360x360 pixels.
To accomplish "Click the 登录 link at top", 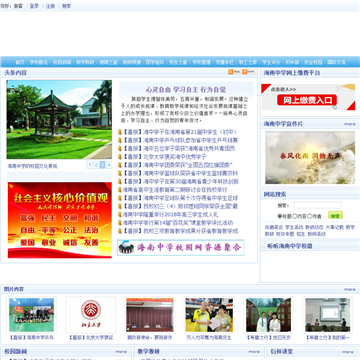I will [x=34, y=6].
